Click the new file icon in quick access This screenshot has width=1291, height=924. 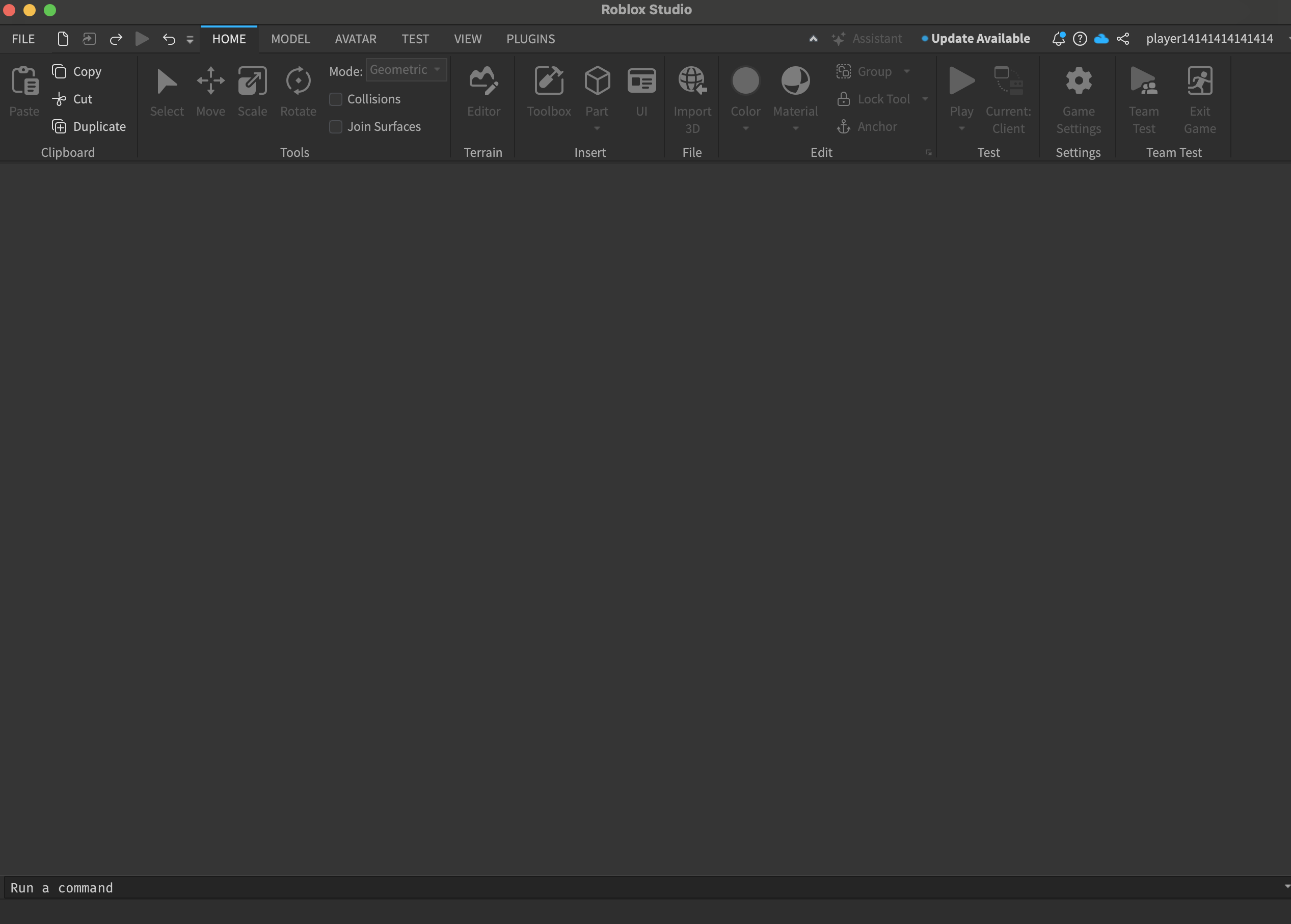coord(63,39)
